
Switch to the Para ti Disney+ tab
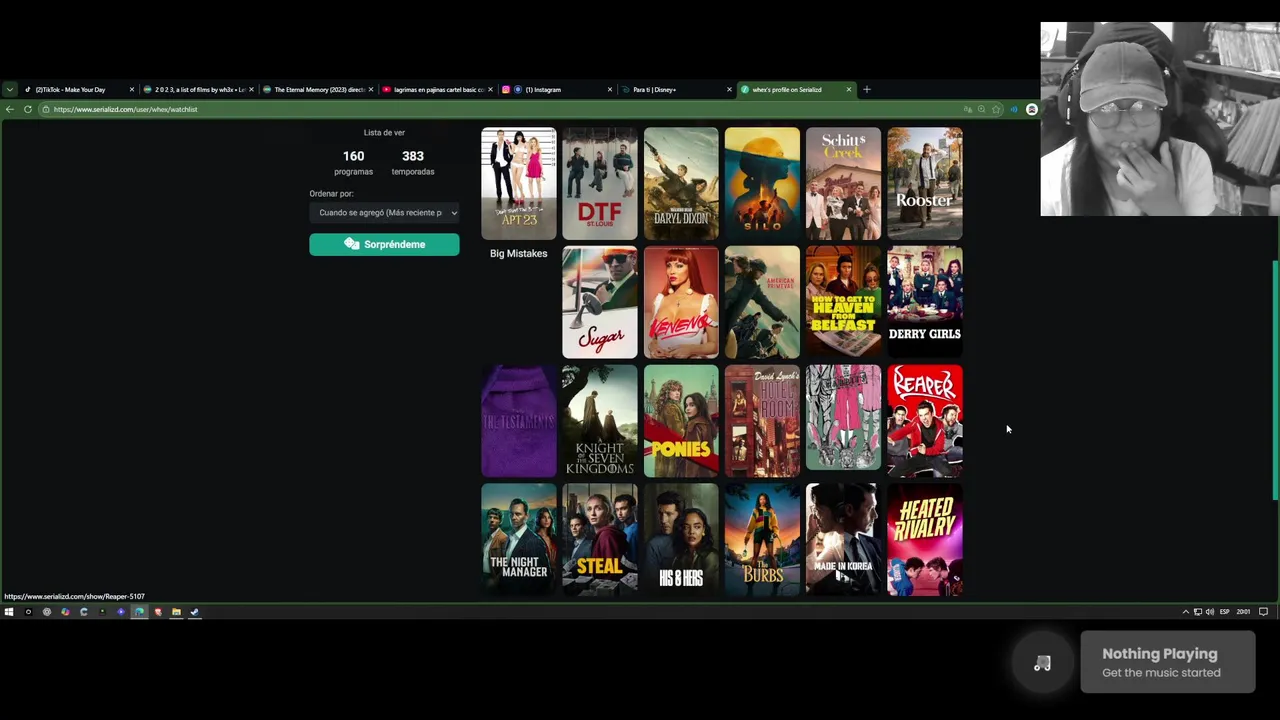676,90
